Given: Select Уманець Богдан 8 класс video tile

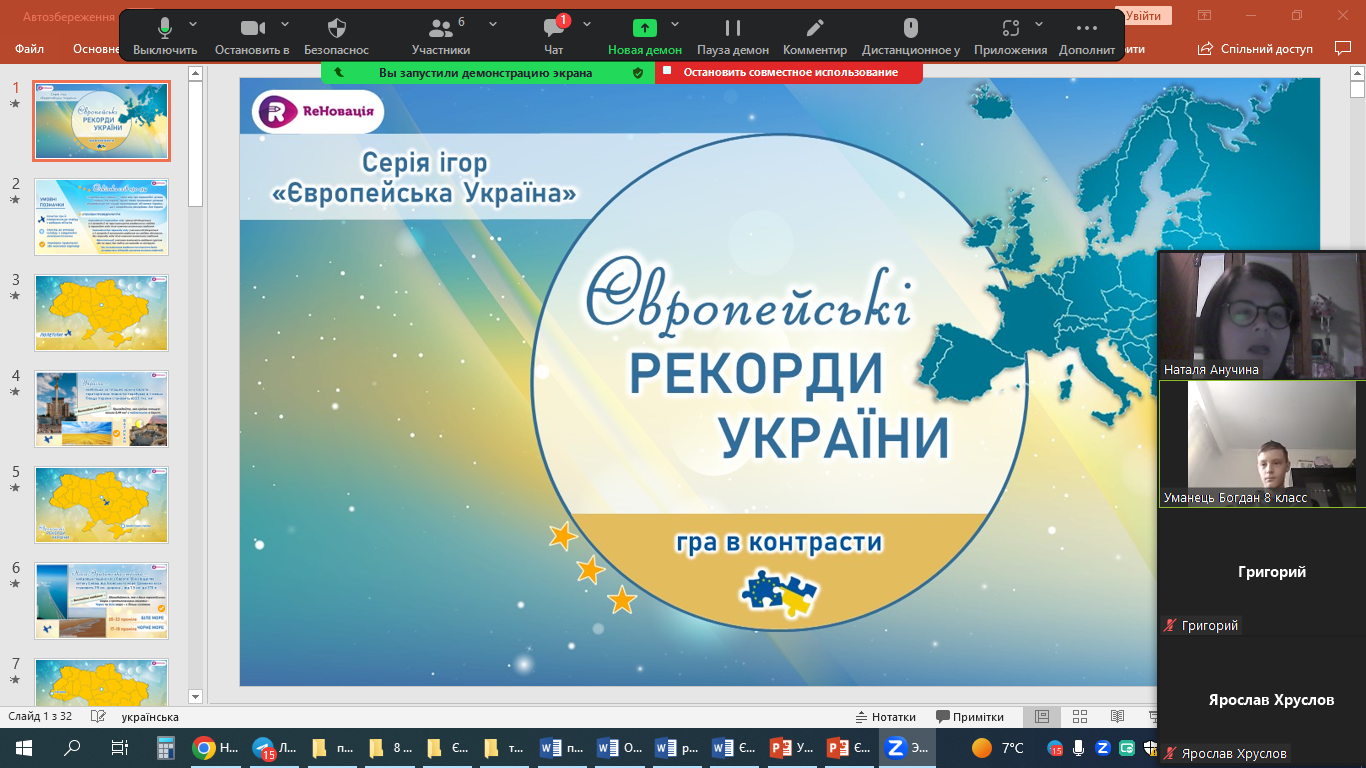Looking at the screenshot, I should point(1262,444).
